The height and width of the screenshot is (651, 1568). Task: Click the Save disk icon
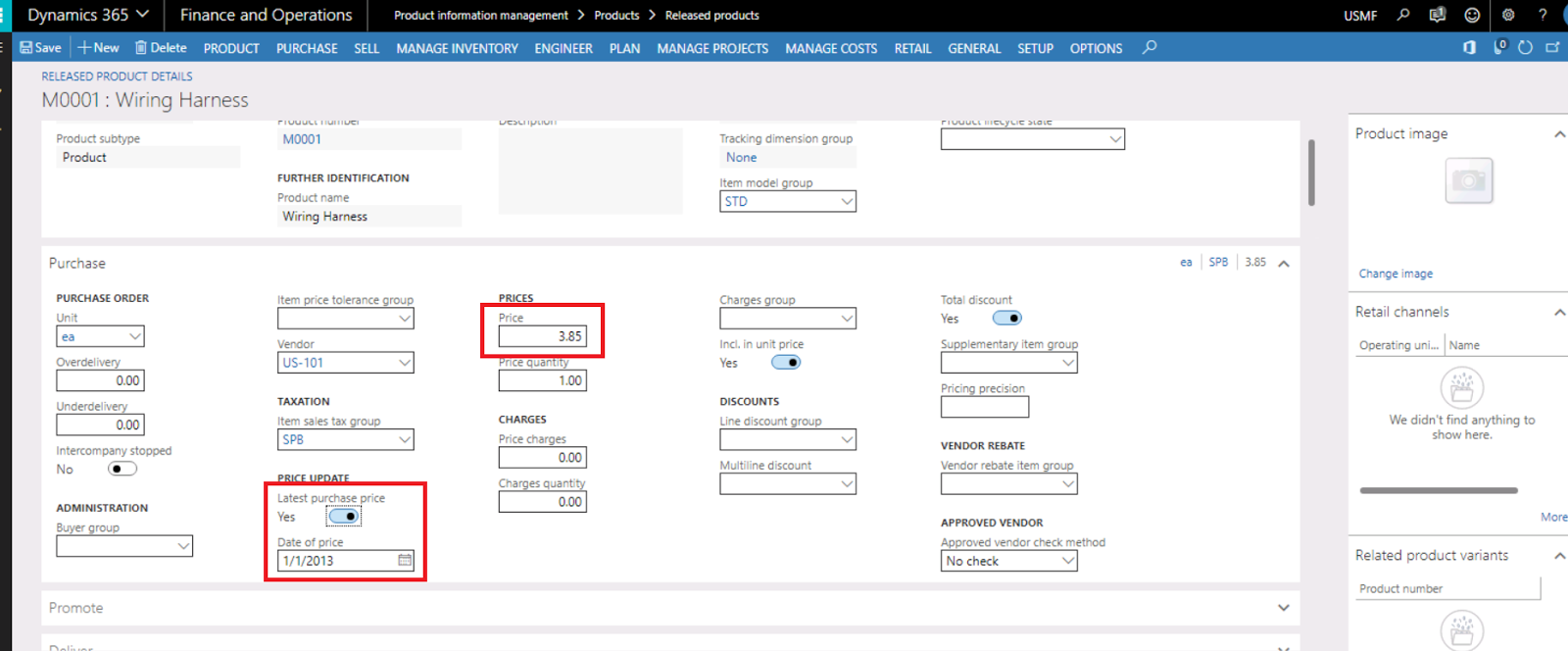26,47
